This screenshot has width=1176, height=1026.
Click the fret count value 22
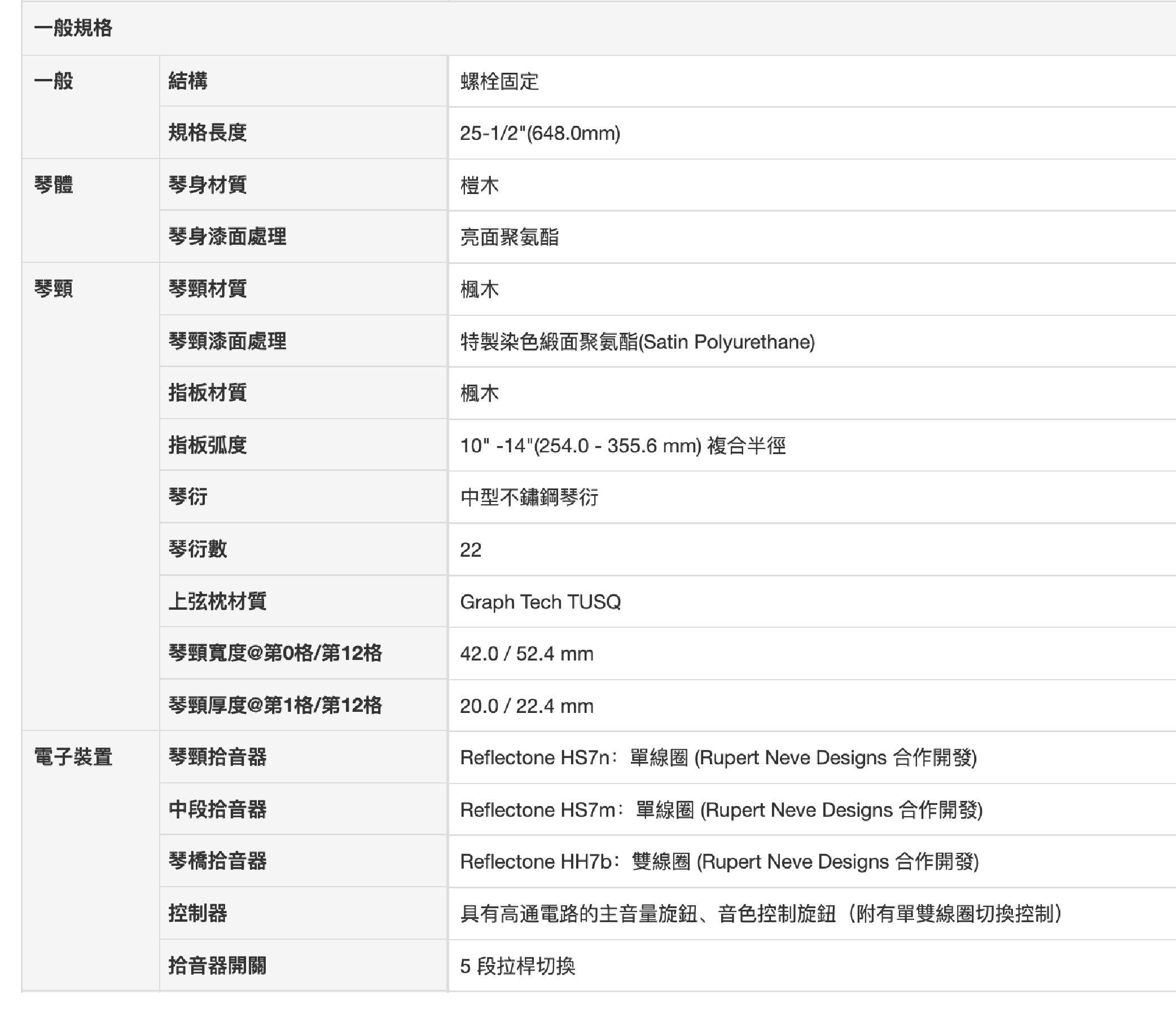(470, 549)
